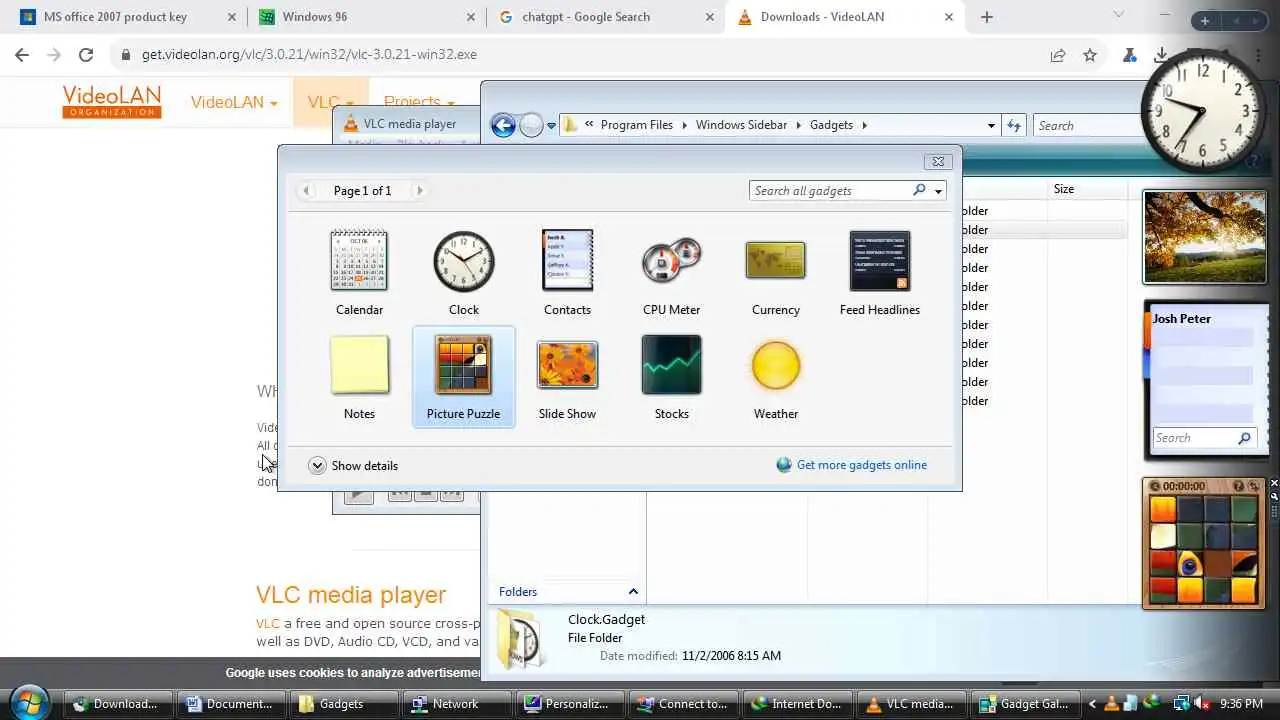Expand the Gadgets breadcrumb arrow
This screenshot has height=720, width=1280.
pos(865,125)
